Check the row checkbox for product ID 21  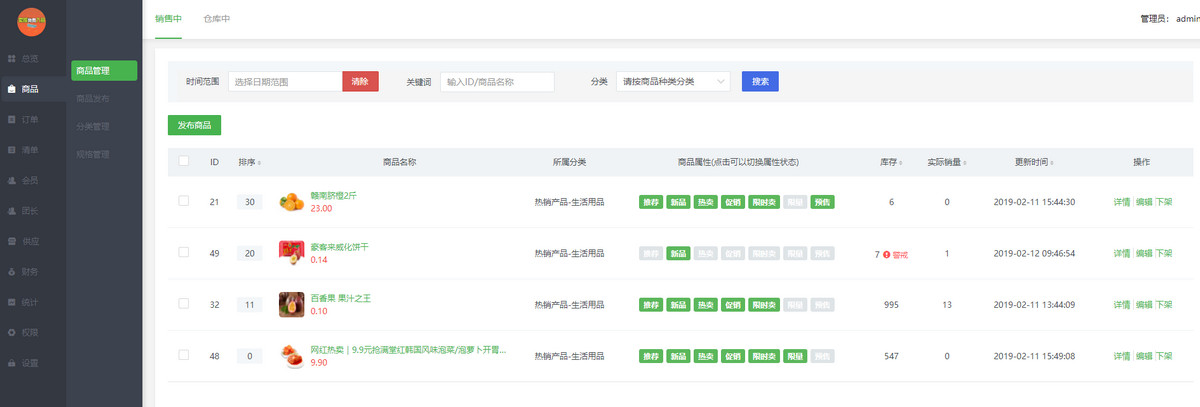click(x=183, y=201)
